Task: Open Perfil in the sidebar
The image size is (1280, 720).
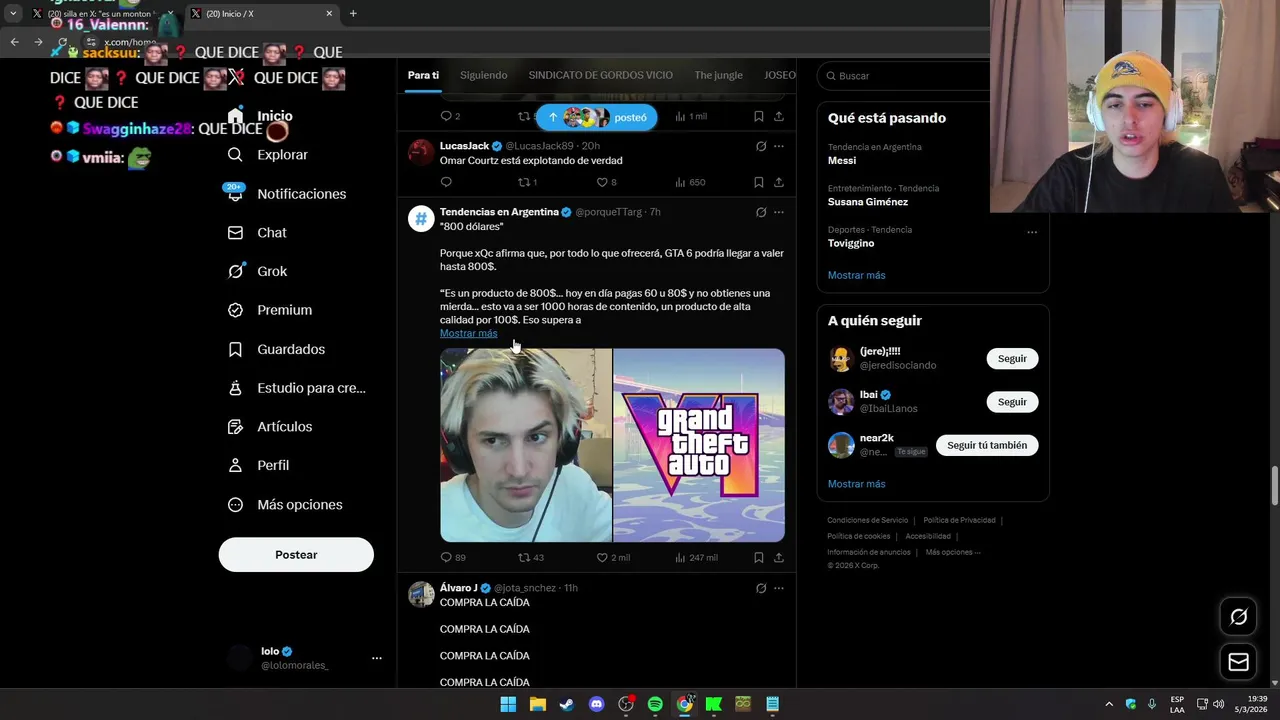Action: point(258,466)
